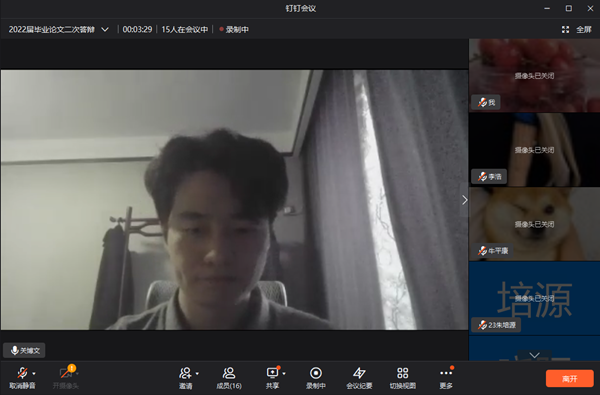Turn on the camera with 开摄像头
Viewport: 600px width, 395px height.
point(66,378)
